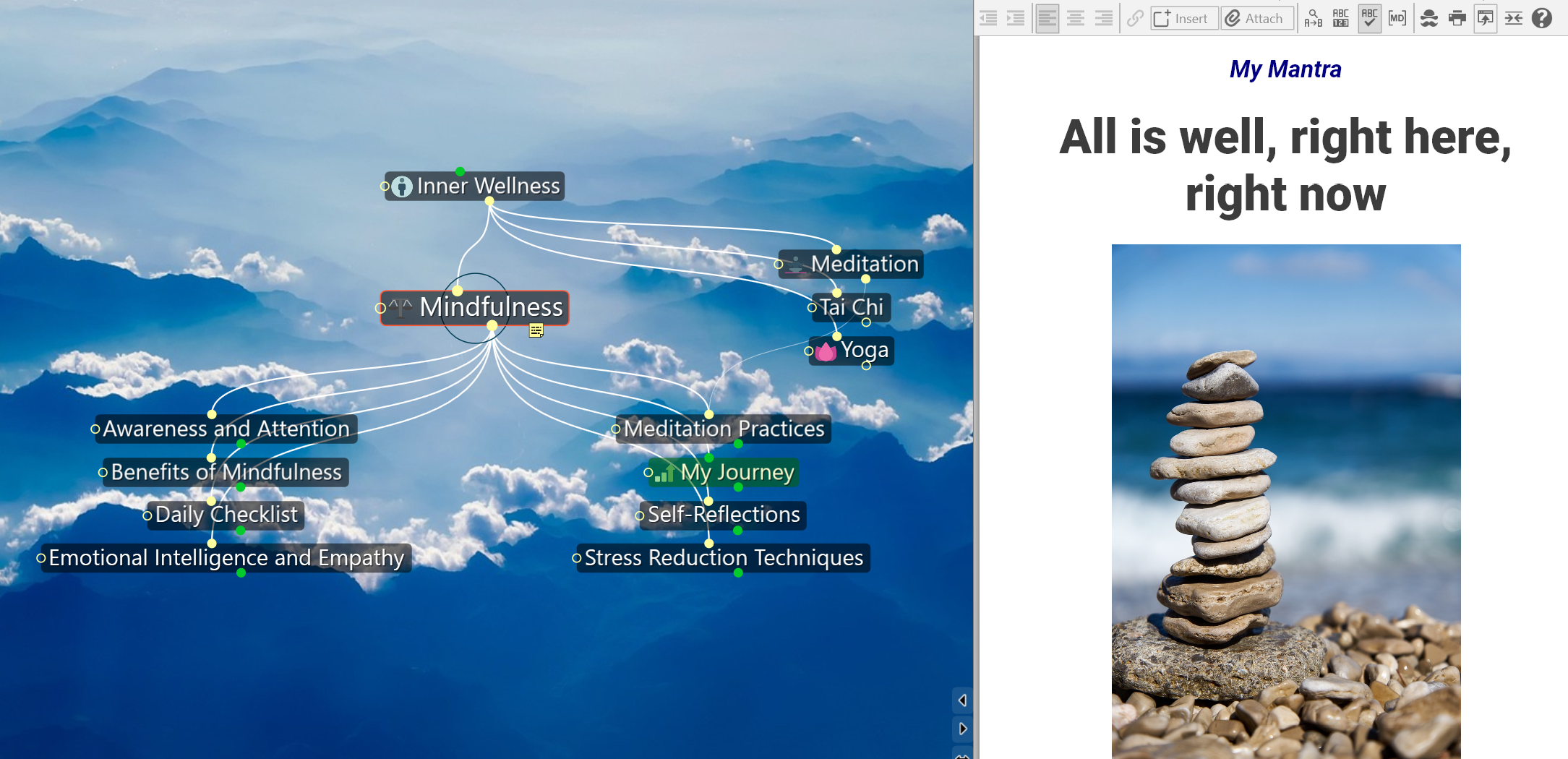This screenshot has height=759, width=1568.
Task: Toggle the pop-out notes window button
Action: tap(1485, 19)
